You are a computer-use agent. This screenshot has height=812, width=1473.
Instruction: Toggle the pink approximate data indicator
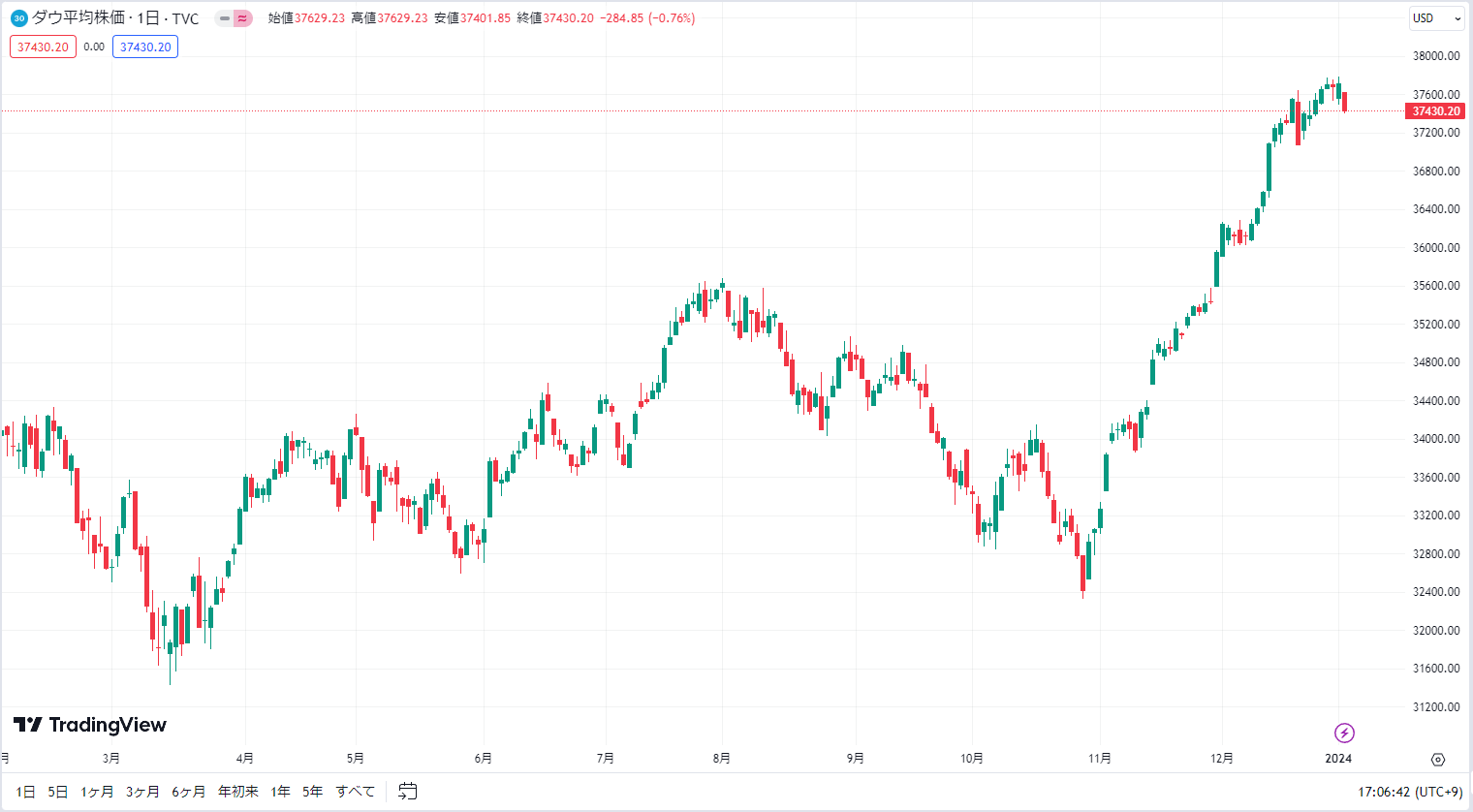(242, 18)
